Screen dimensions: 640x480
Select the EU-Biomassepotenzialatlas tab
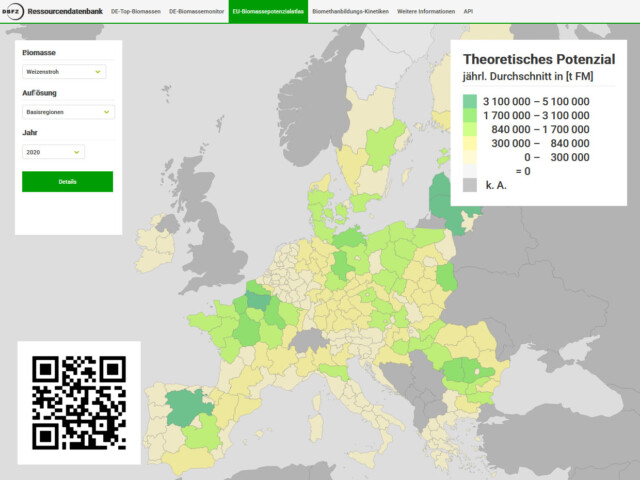267,11
